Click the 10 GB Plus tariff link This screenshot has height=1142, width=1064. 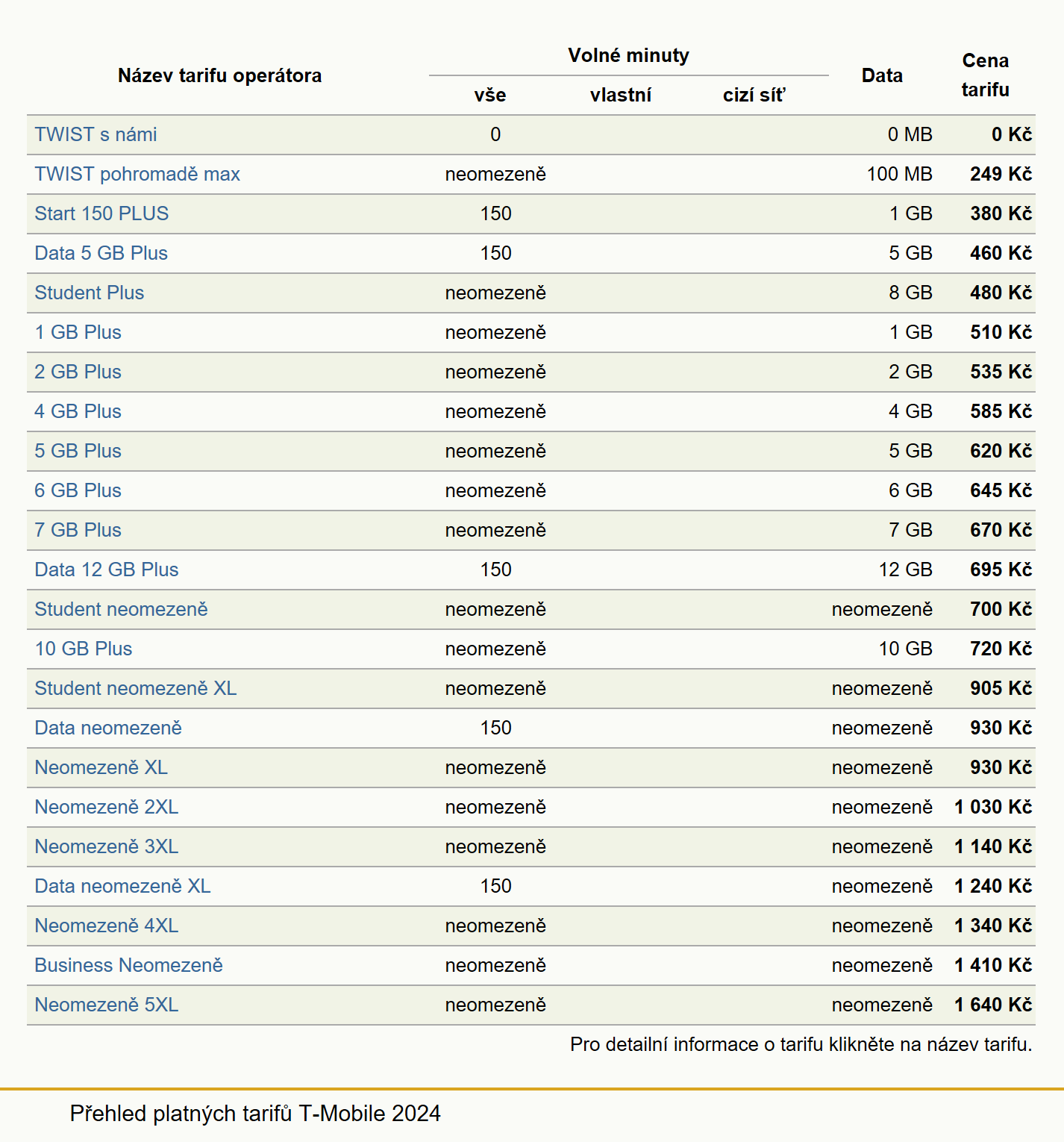tap(84, 649)
